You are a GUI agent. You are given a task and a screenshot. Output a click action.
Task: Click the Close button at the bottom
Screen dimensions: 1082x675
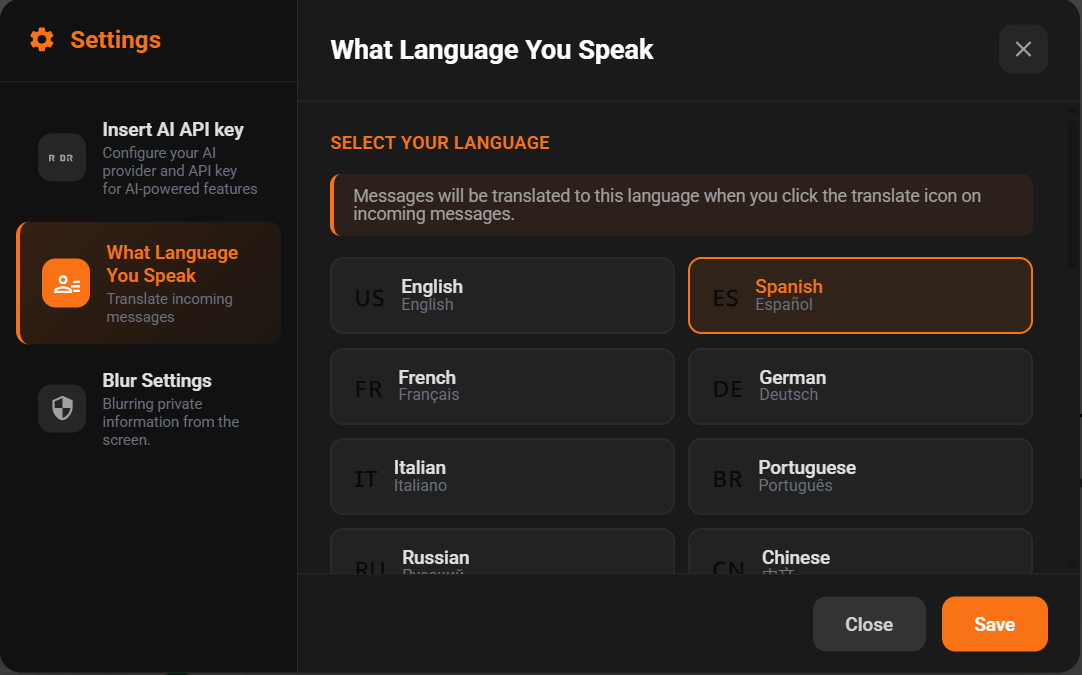click(x=868, y=623)
